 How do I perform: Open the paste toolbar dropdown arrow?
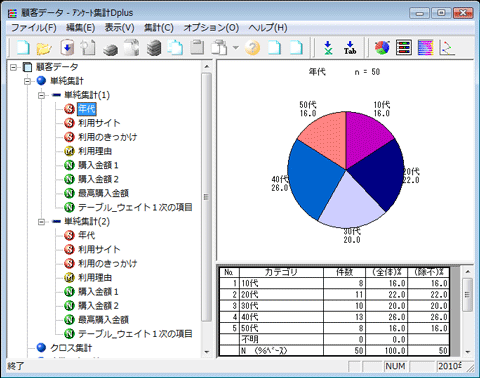tap(236, 48)
